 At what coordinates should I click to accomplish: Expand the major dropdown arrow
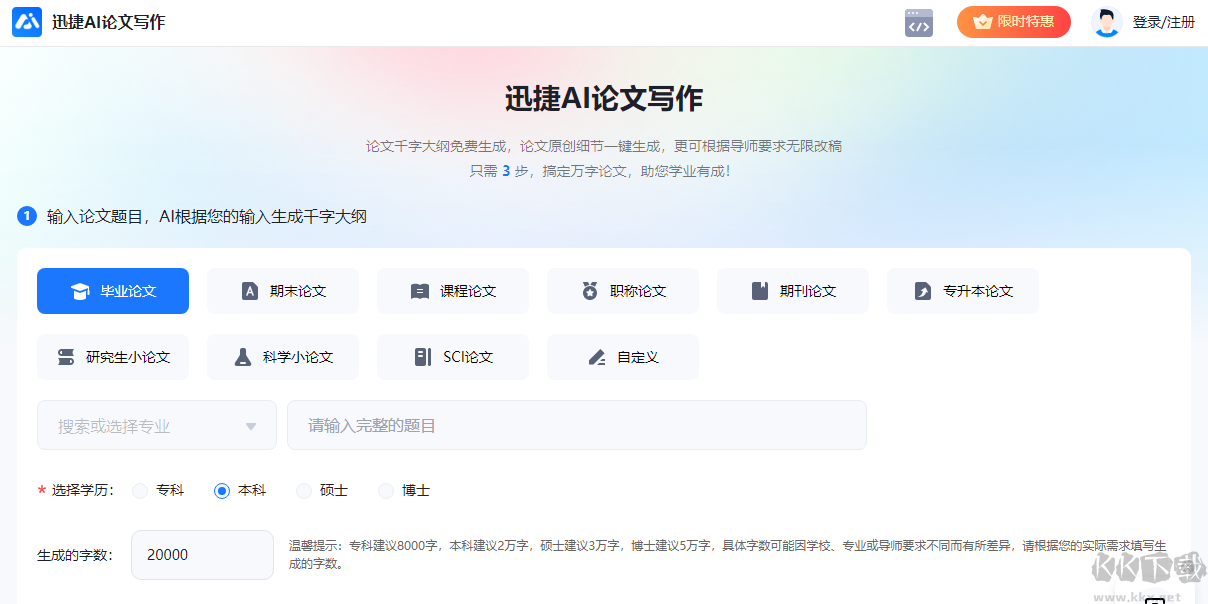(251, 427)
